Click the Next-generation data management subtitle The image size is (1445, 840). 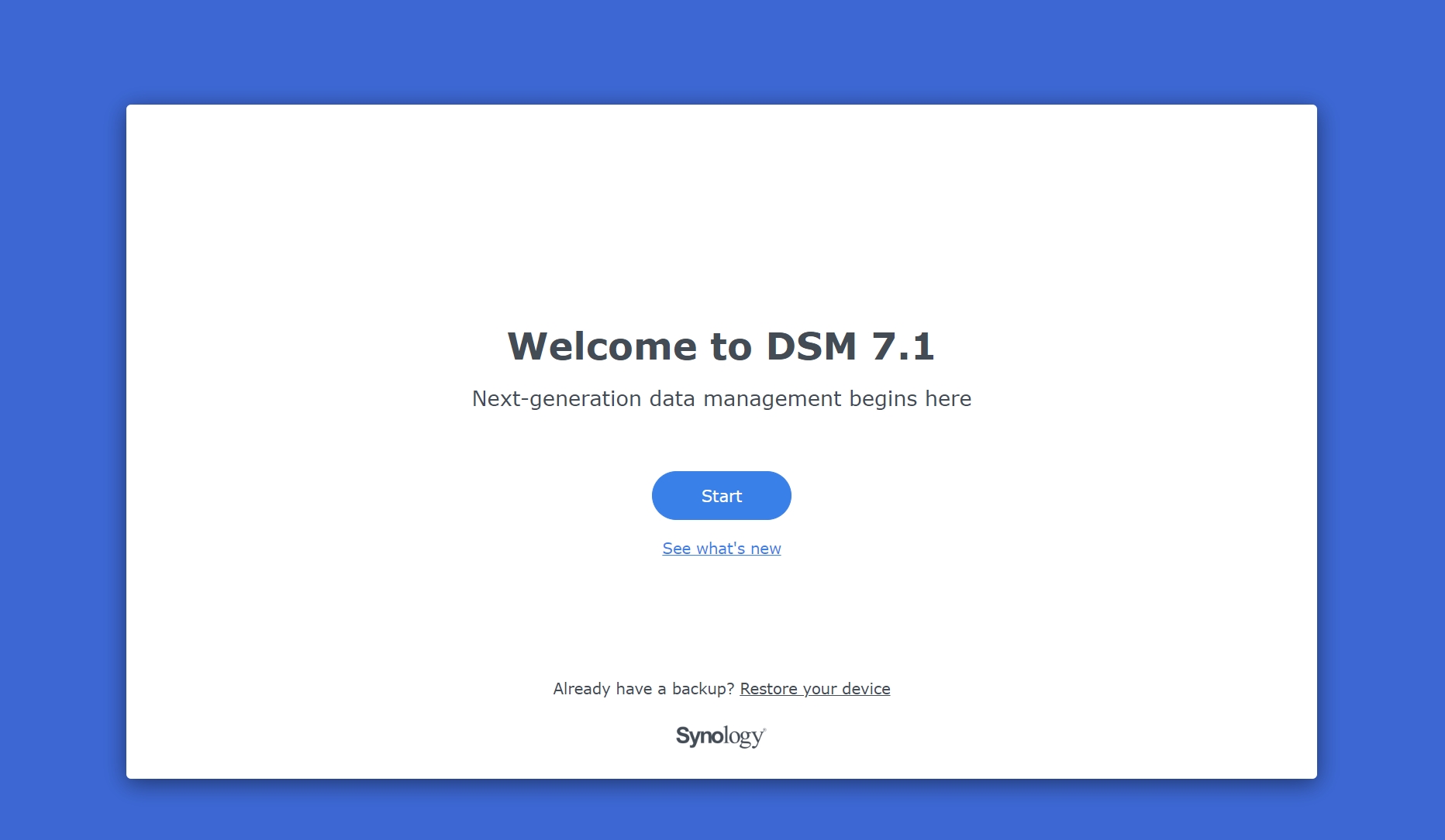721,398
